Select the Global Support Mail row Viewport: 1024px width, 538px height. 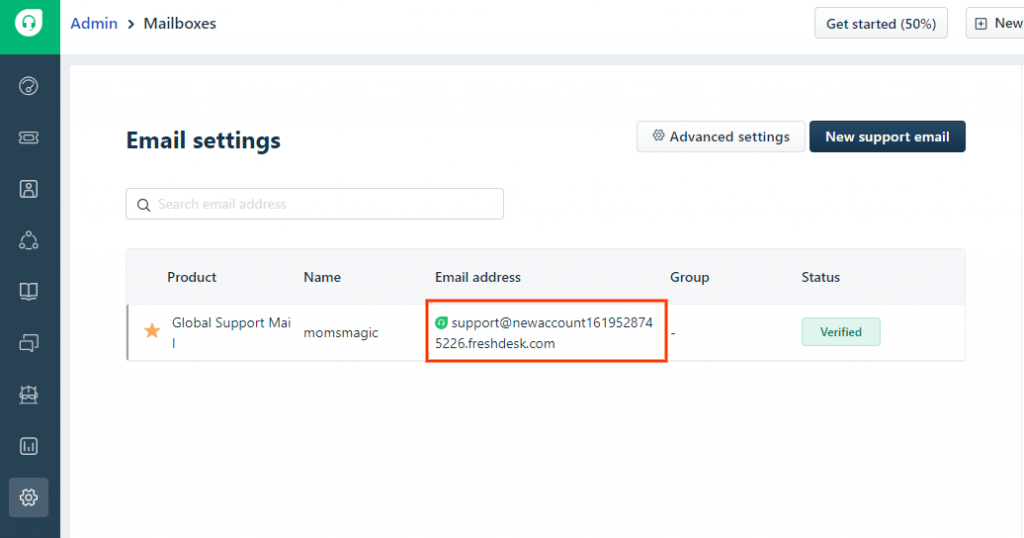(546, 332)
